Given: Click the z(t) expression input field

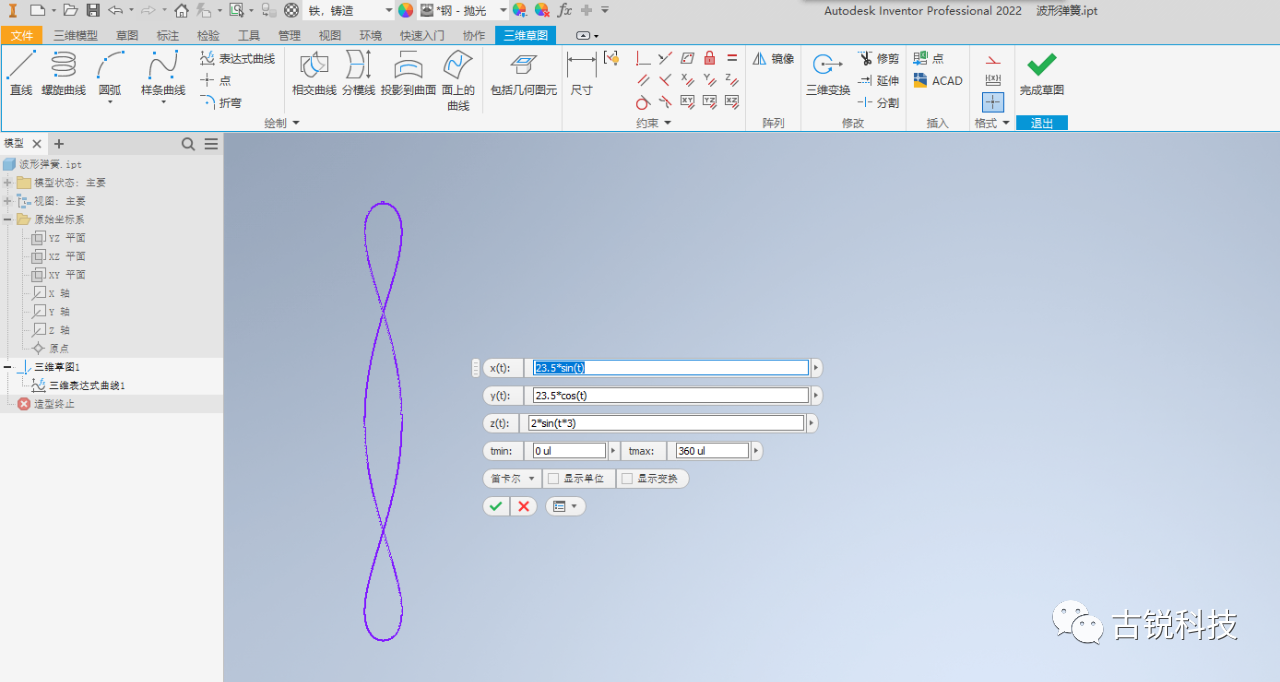Looking at the screenshot, I should pos(666,423).
